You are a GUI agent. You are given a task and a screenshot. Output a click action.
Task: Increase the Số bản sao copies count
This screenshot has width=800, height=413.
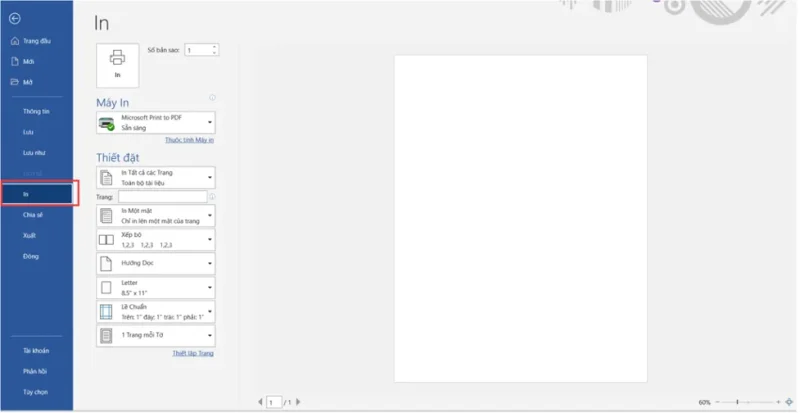[x=215, y=46]
